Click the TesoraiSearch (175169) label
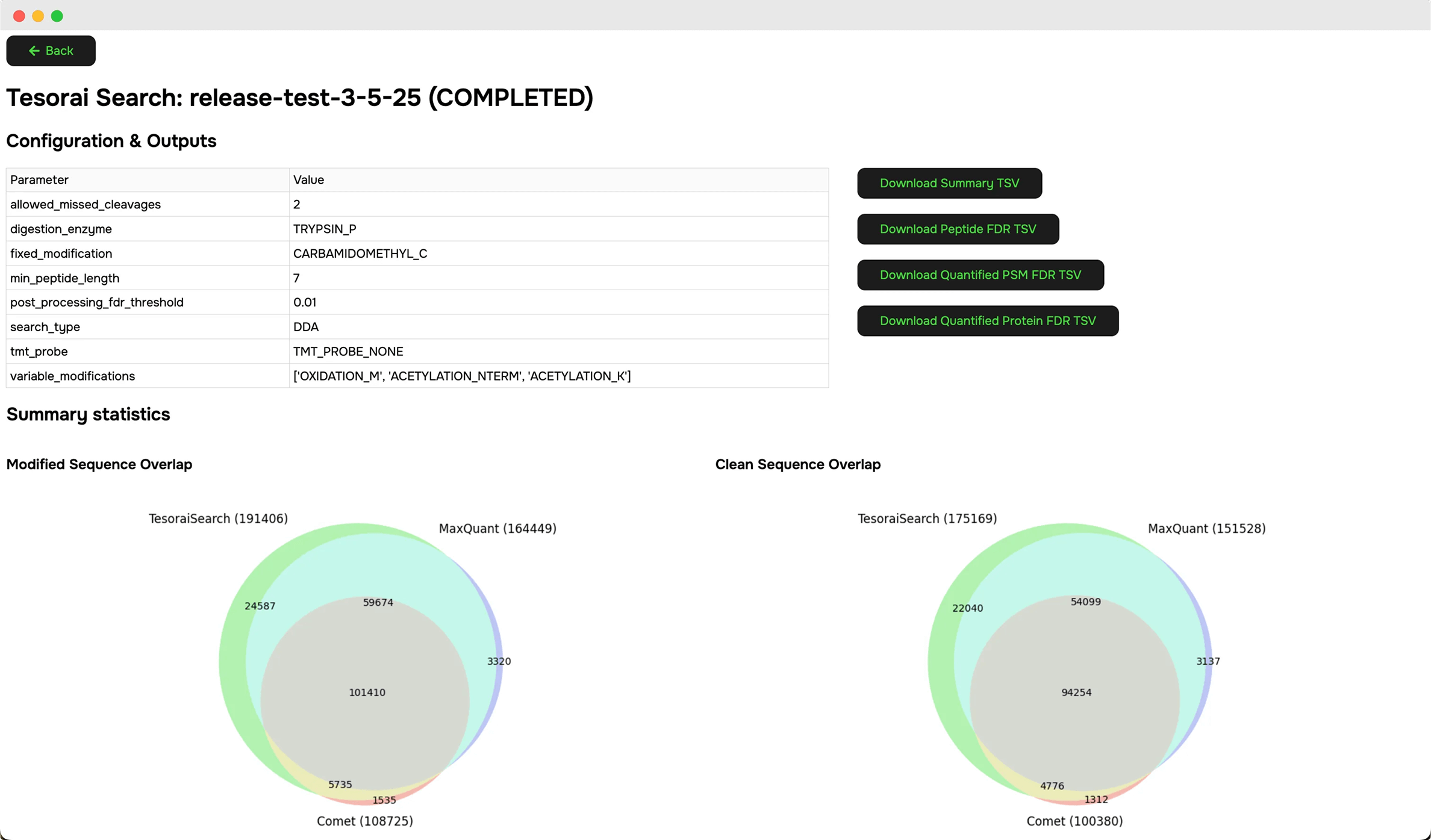The image size is (1431, 840). (927, 518)
